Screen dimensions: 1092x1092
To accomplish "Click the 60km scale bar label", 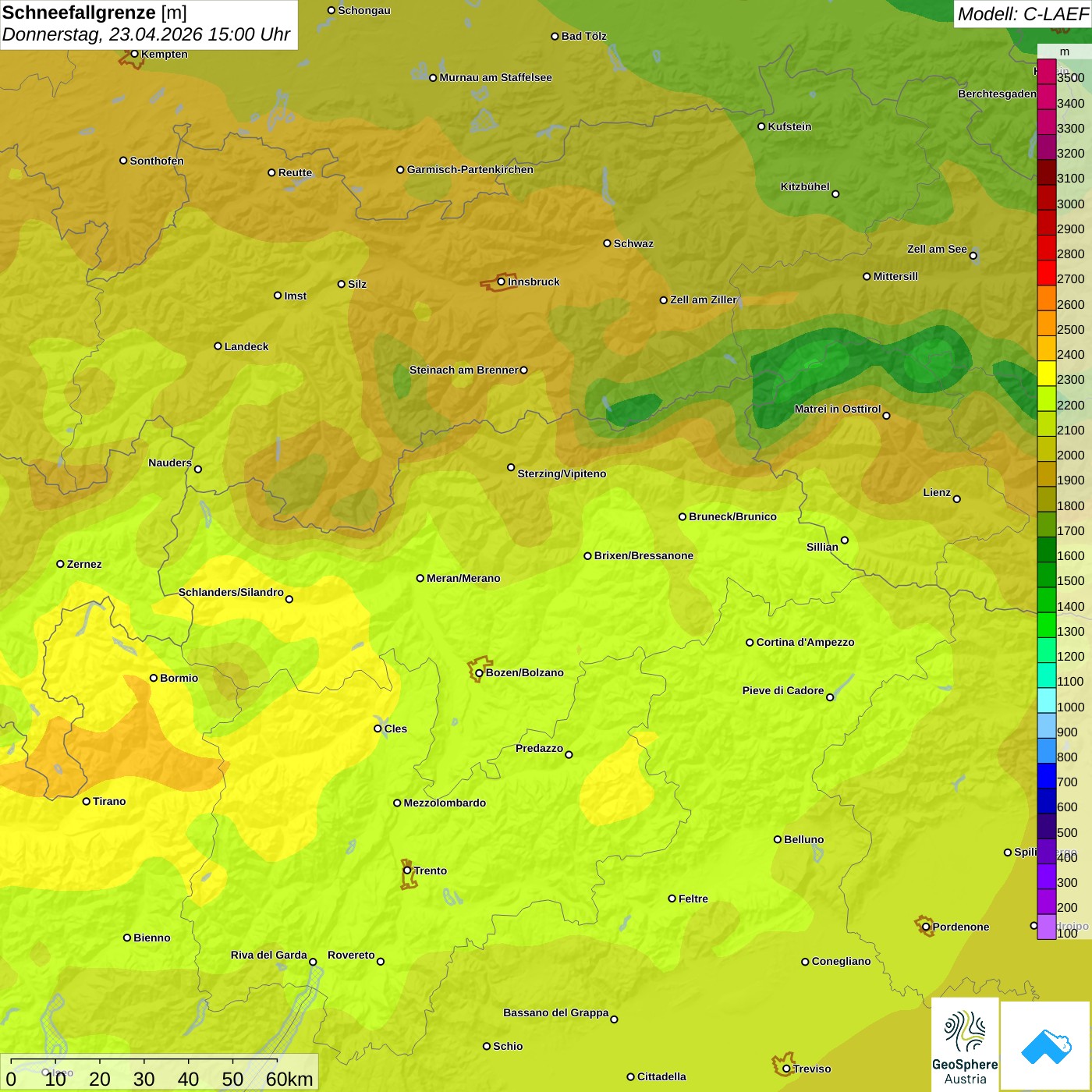I will point(289,1079).
